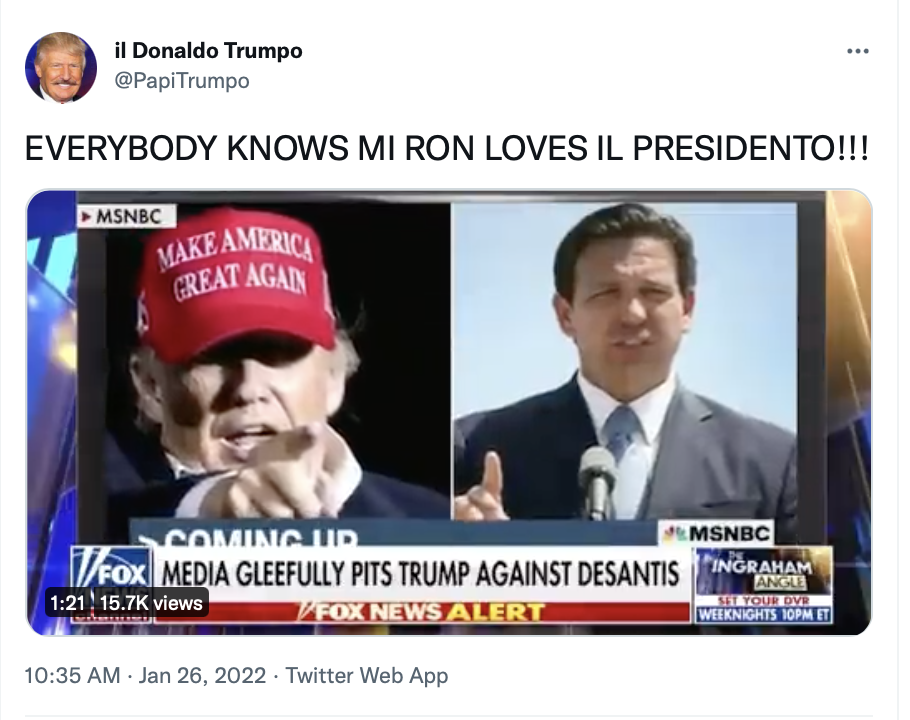Select the EVERYBODY KNOWS MI RON tweet text

(446, 149)
